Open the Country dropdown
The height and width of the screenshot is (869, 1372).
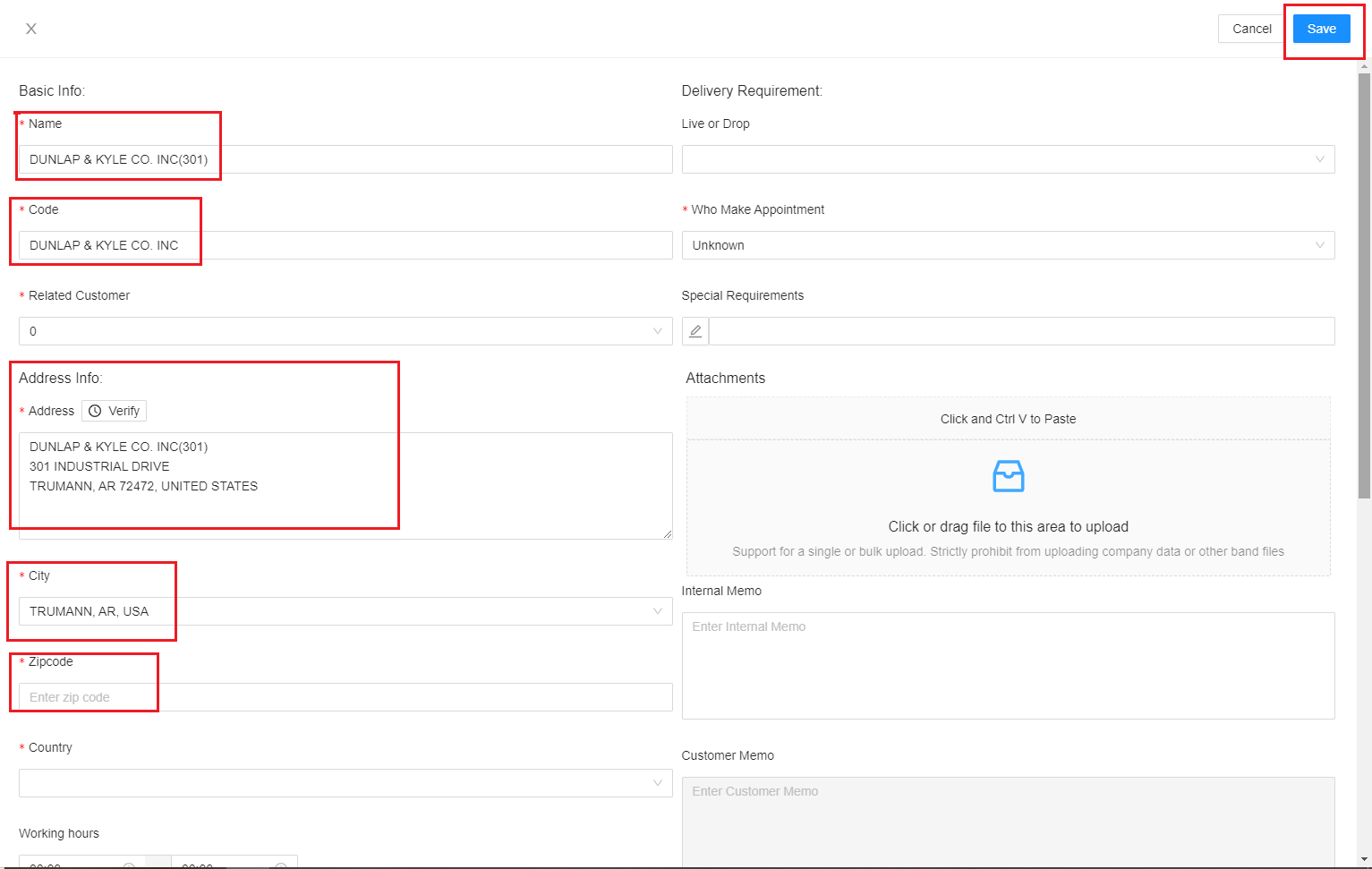pos(345,783)
